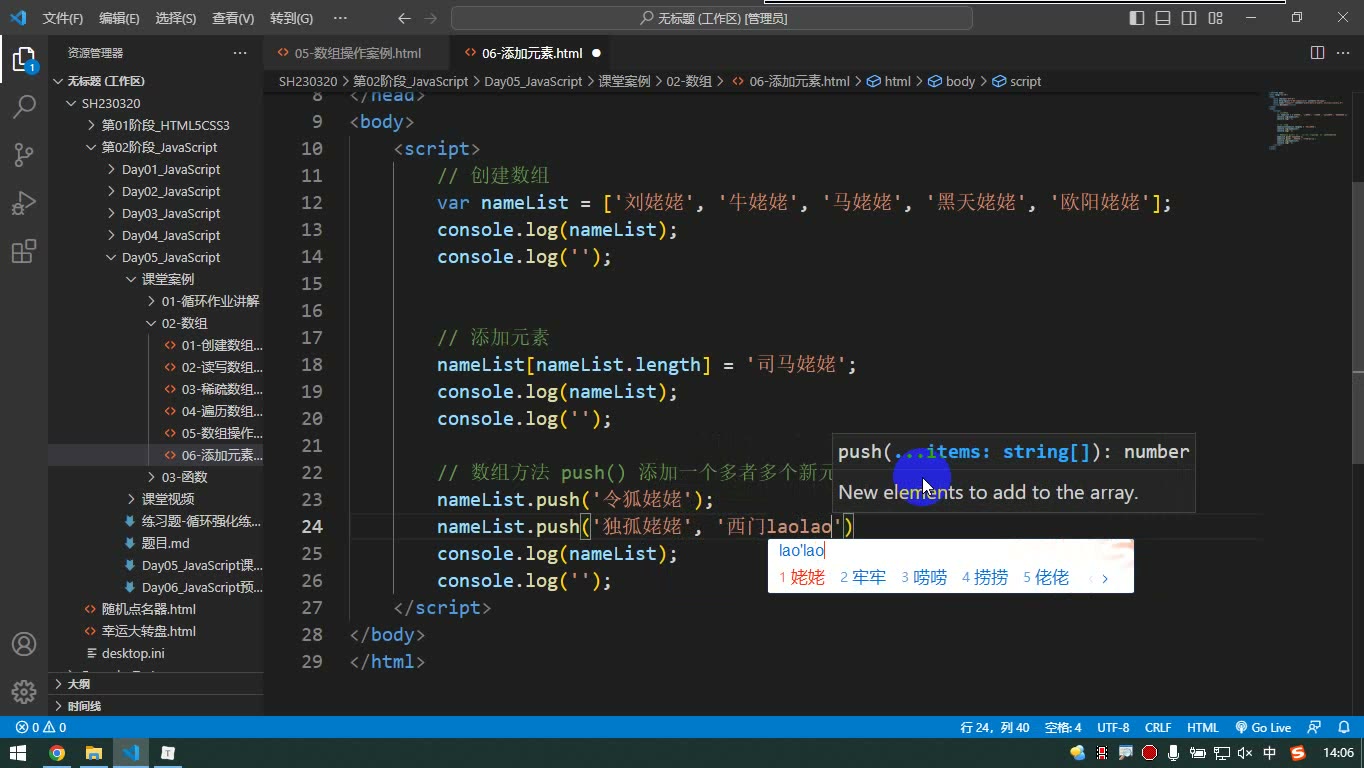Click the 无标题 (工作区) command center search box

point(712,18)
